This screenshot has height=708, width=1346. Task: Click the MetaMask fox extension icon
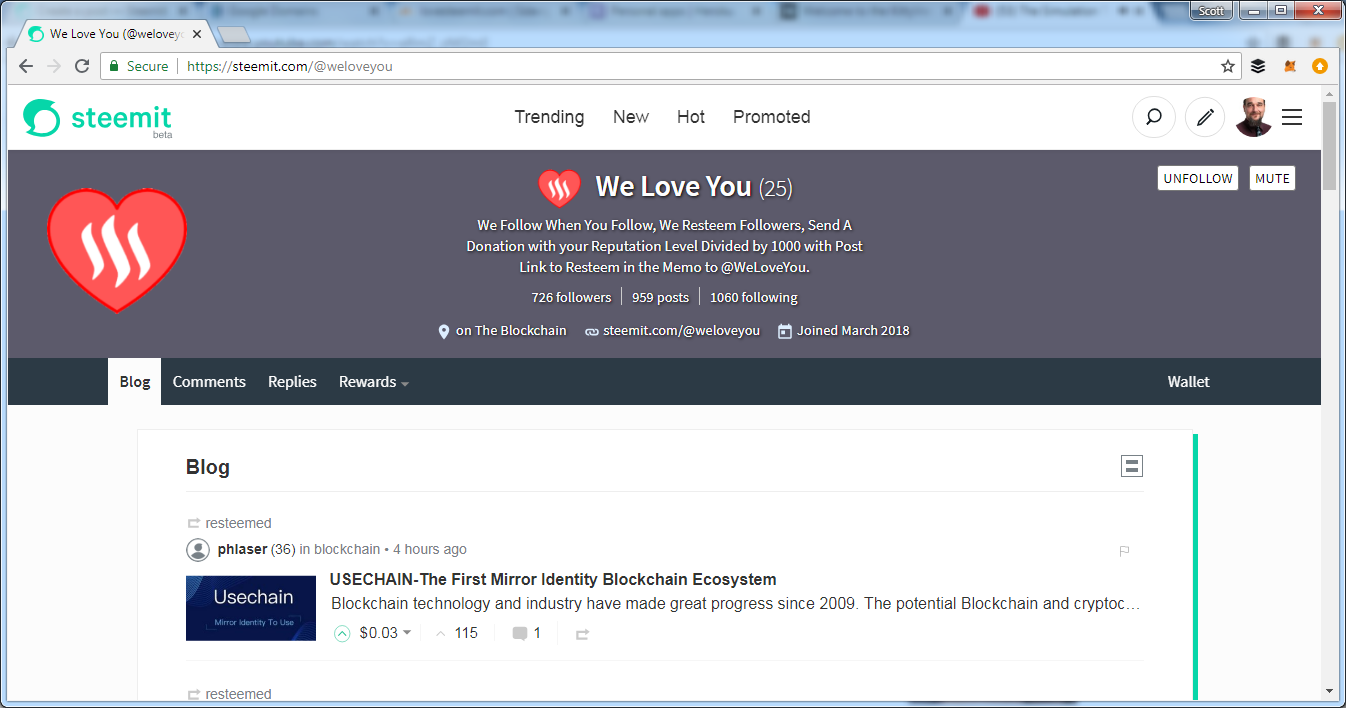tap(1290, 66)
